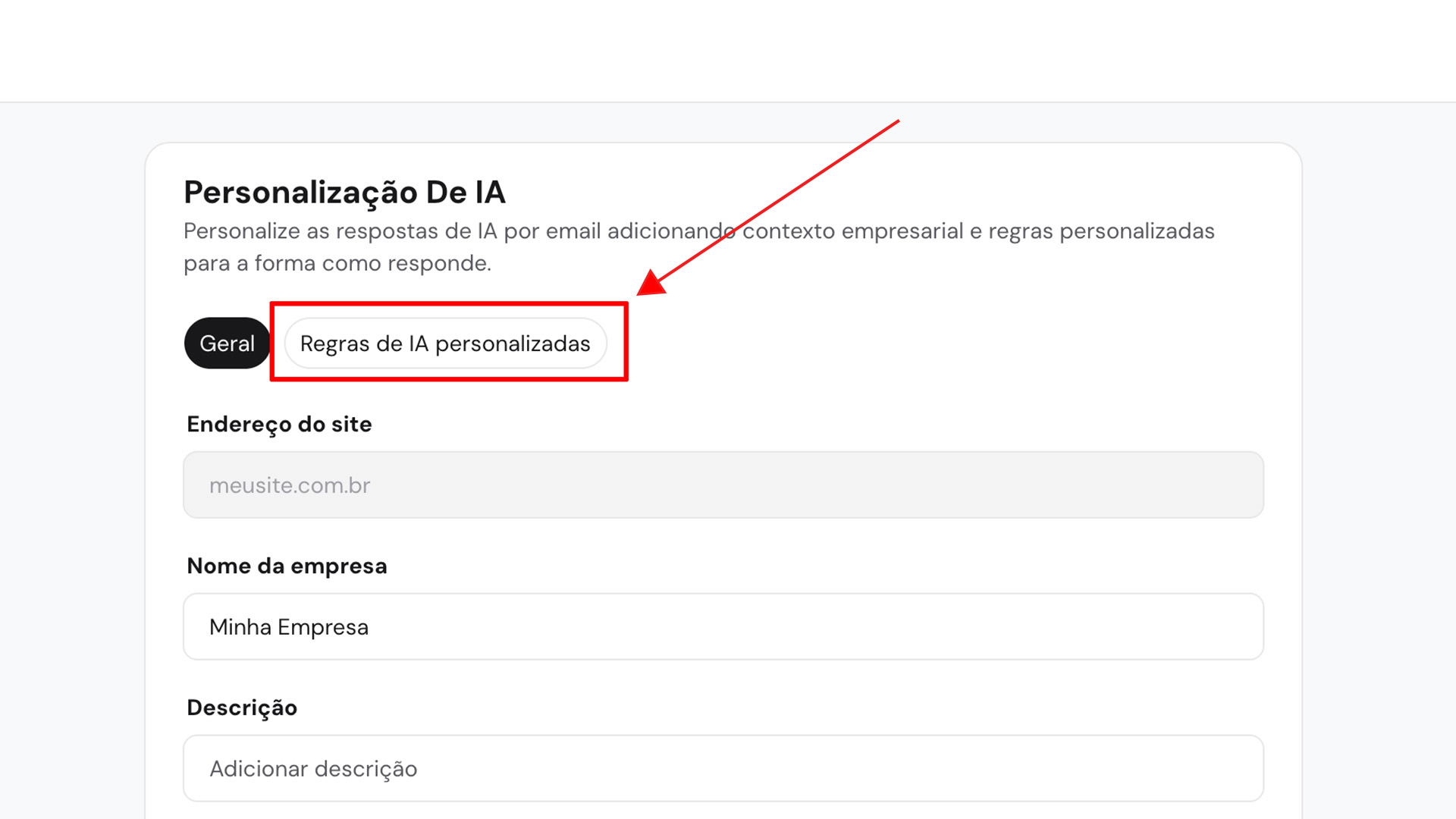Click the Endereço do site label

[279, 425]
